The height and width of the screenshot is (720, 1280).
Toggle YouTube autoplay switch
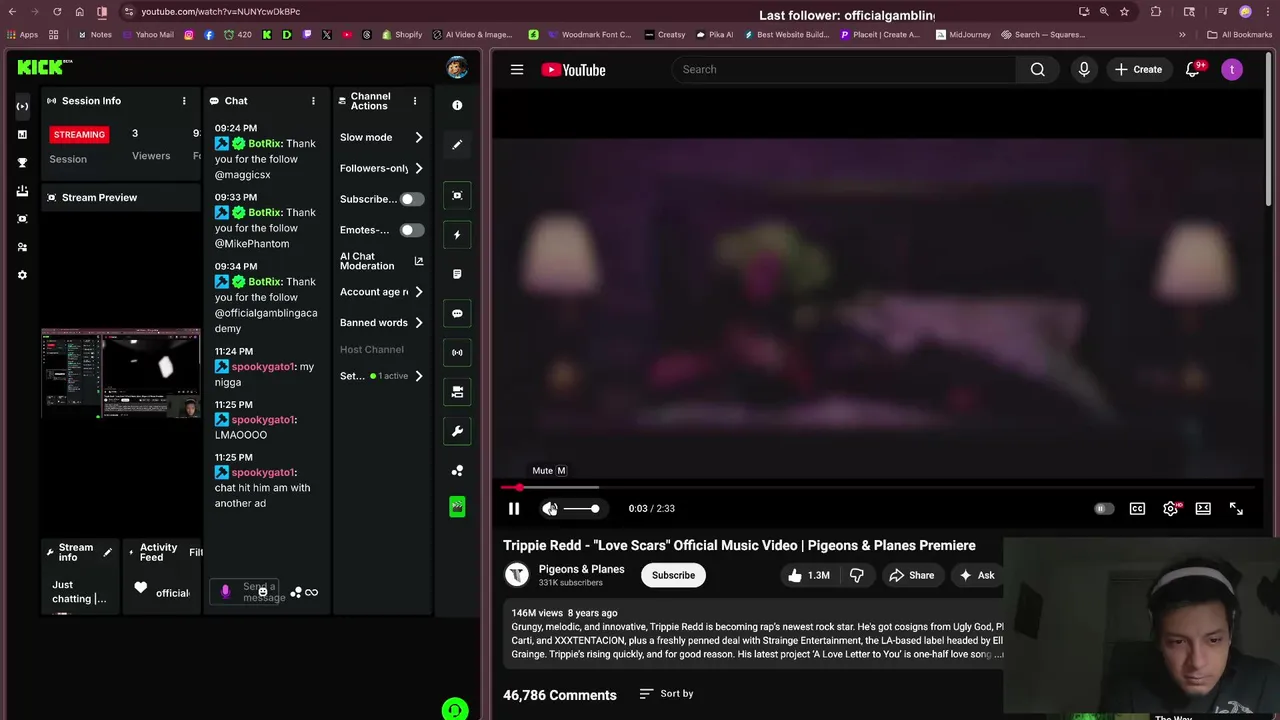[x=1103, y=509]
